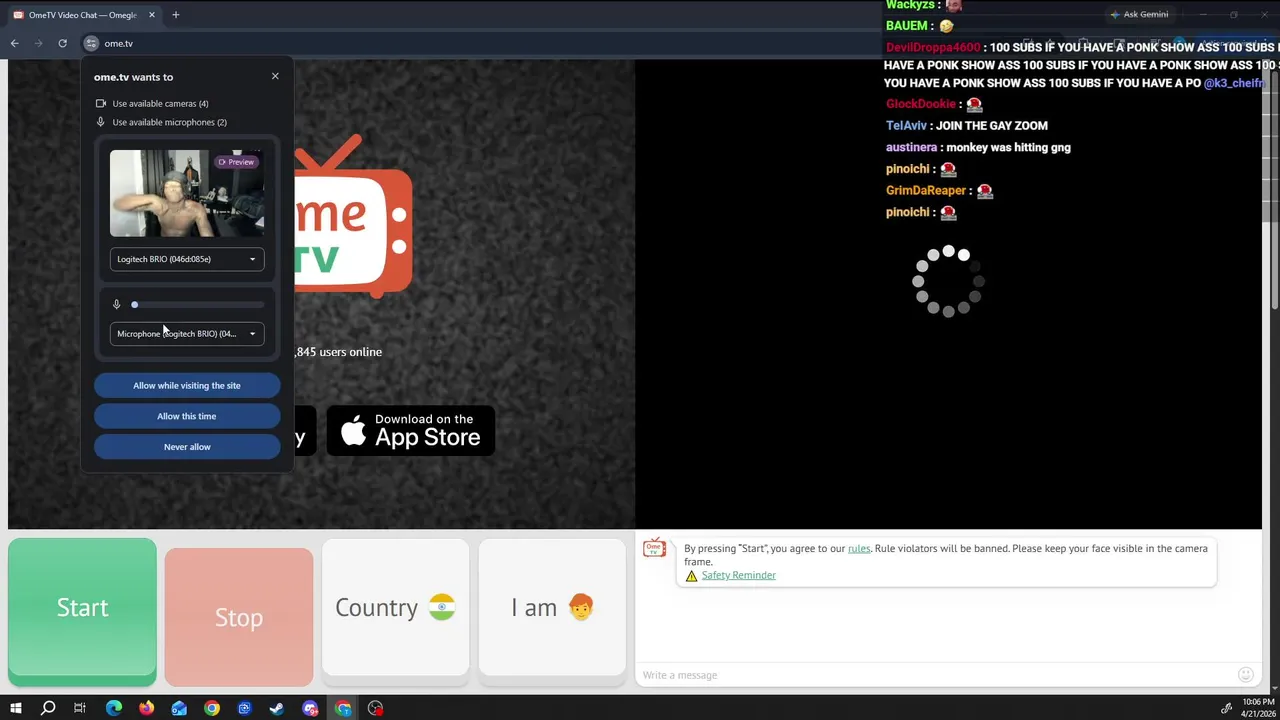Viewport: 1280px width, 720px height.
Task: Open a new browser tab
Action: pyautogui.click(x=175, y=15)
